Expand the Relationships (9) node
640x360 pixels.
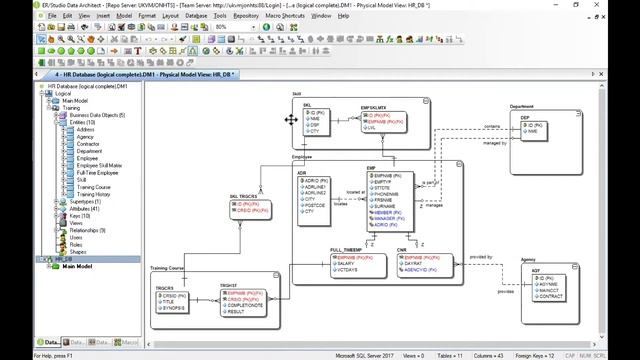(x=56, y=230)
